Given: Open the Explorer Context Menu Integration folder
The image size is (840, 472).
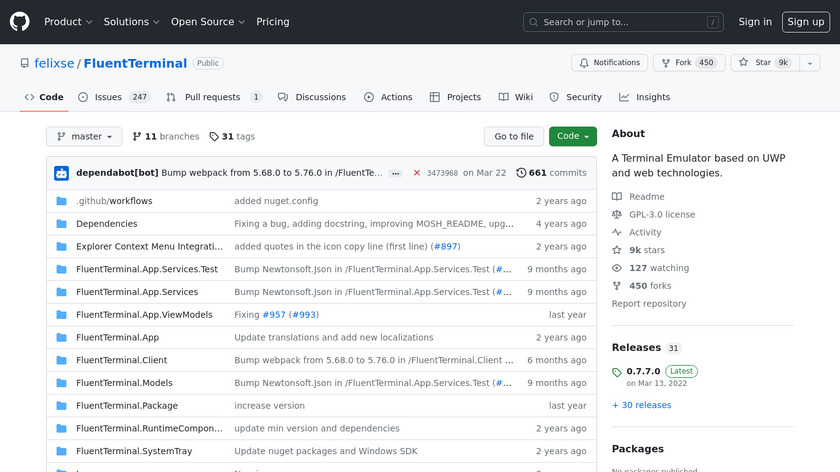Looking at the screenshot, I should (149, 246).
